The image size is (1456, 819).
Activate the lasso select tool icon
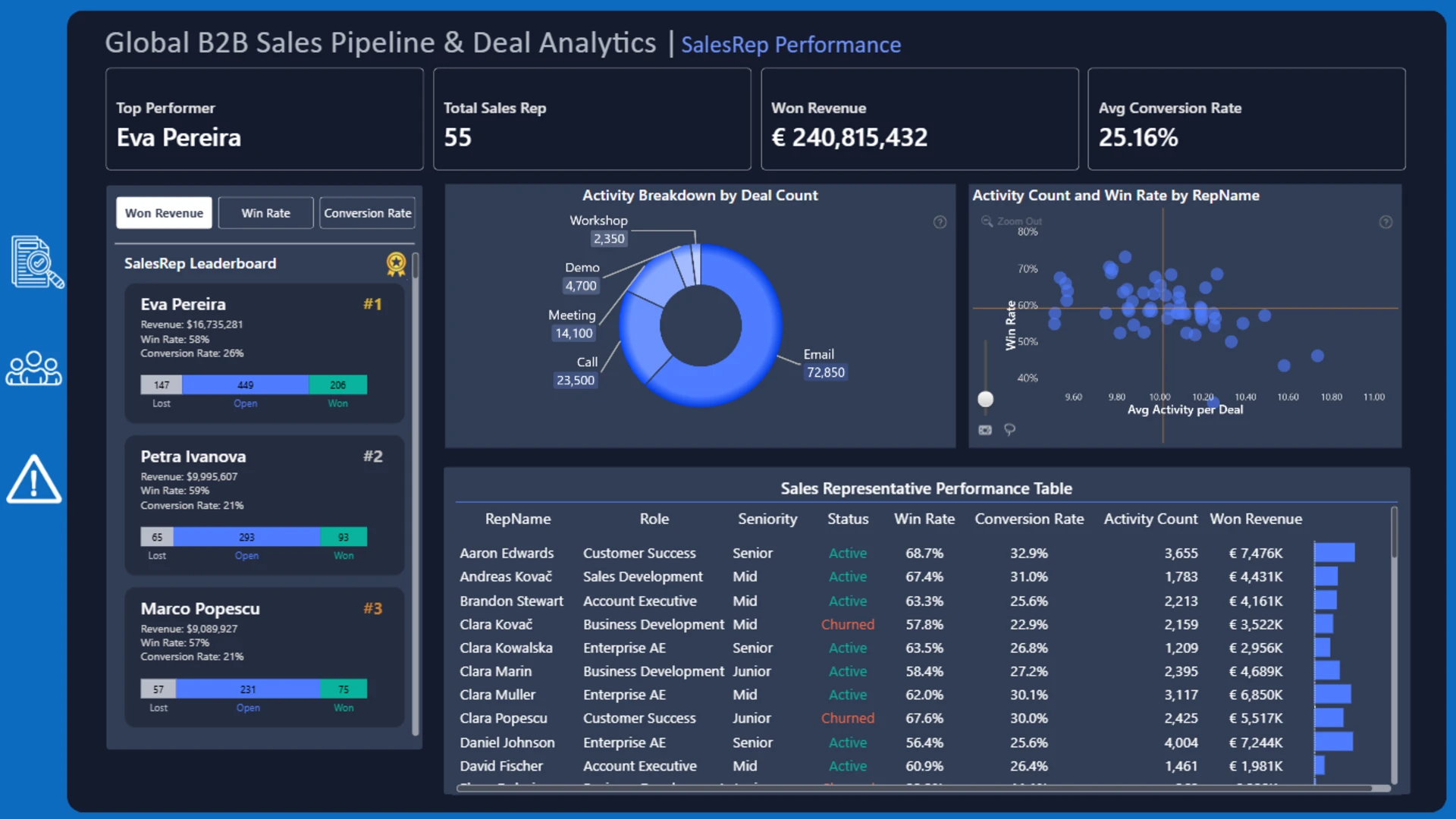point(1010,430)
